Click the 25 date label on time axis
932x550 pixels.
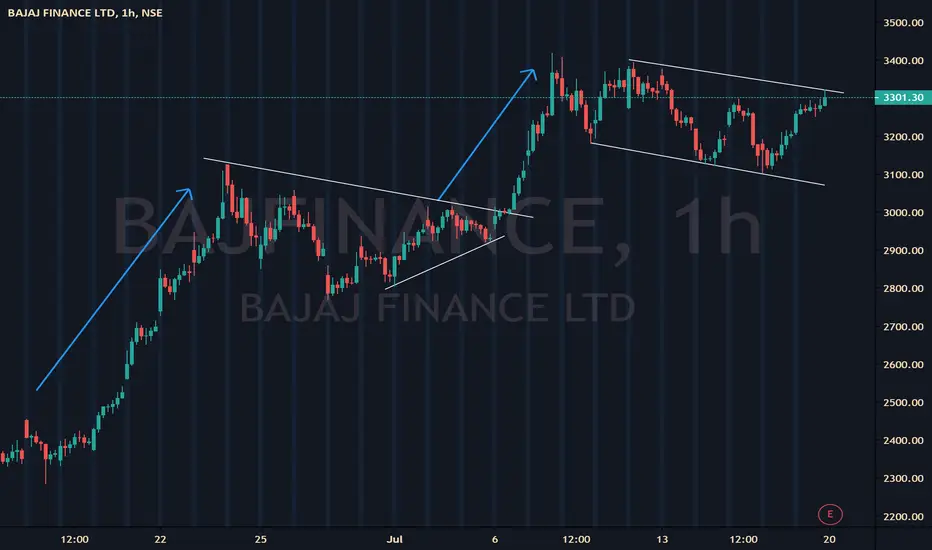[x=260, y=539]
